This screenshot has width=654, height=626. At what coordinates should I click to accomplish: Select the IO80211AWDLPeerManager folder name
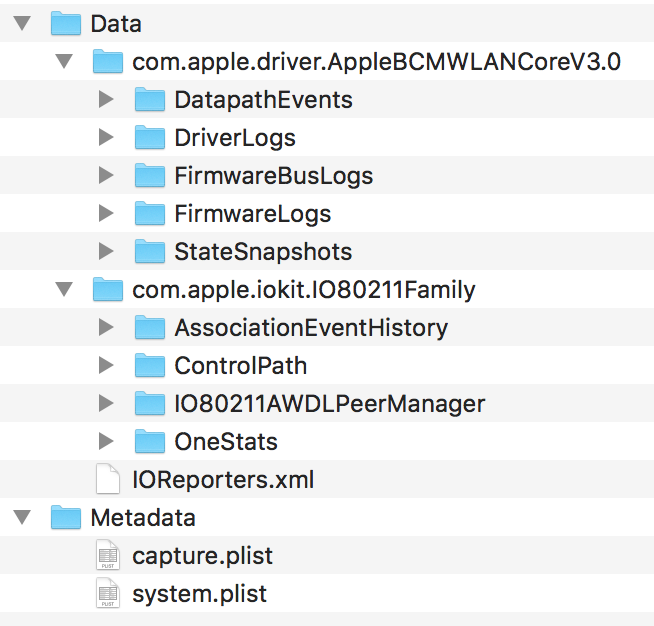(x=329, y=404)
